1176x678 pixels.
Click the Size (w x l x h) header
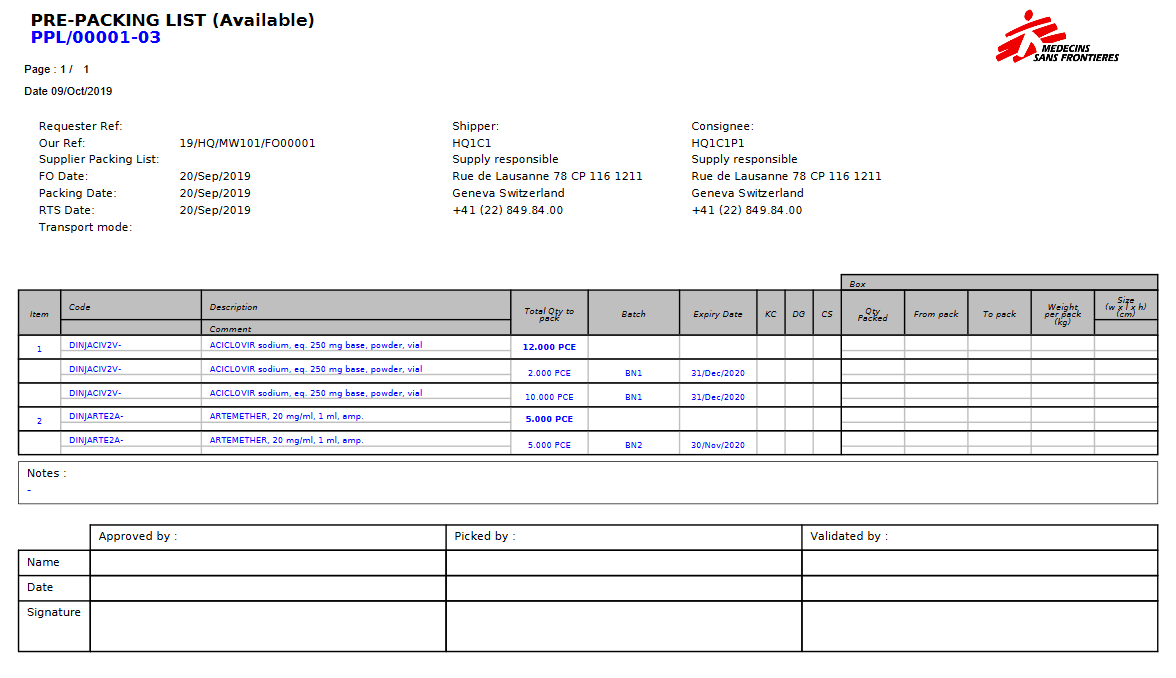click(x=1126, y=308)
